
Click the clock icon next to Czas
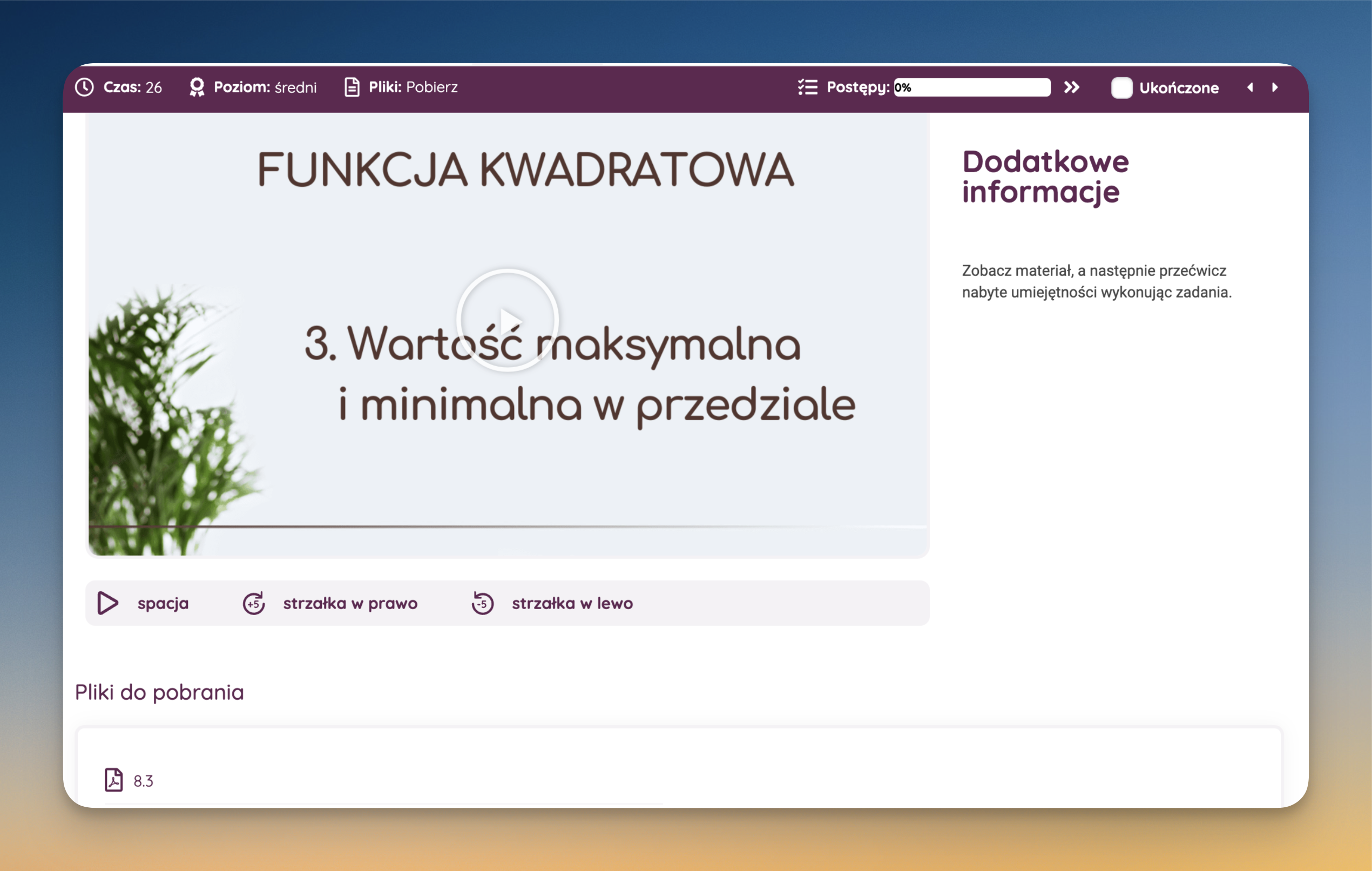84,87
